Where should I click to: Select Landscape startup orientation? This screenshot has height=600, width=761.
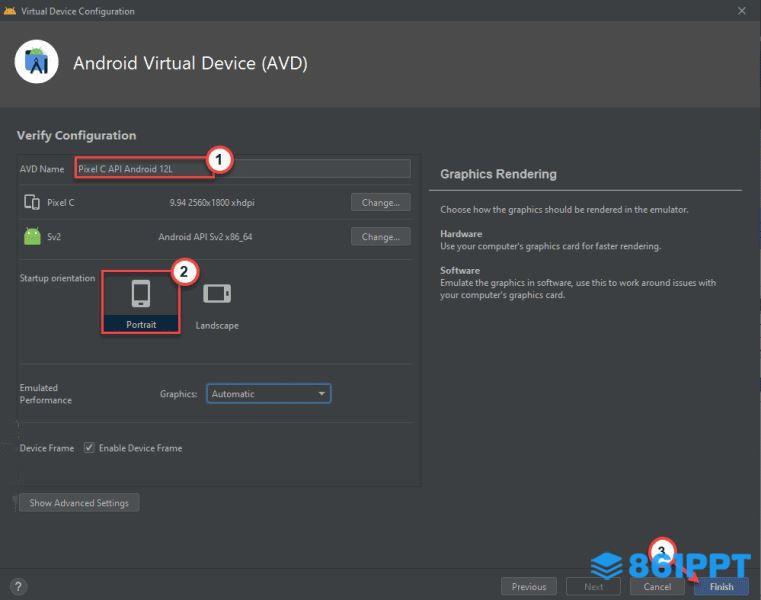tap(217, 305)
